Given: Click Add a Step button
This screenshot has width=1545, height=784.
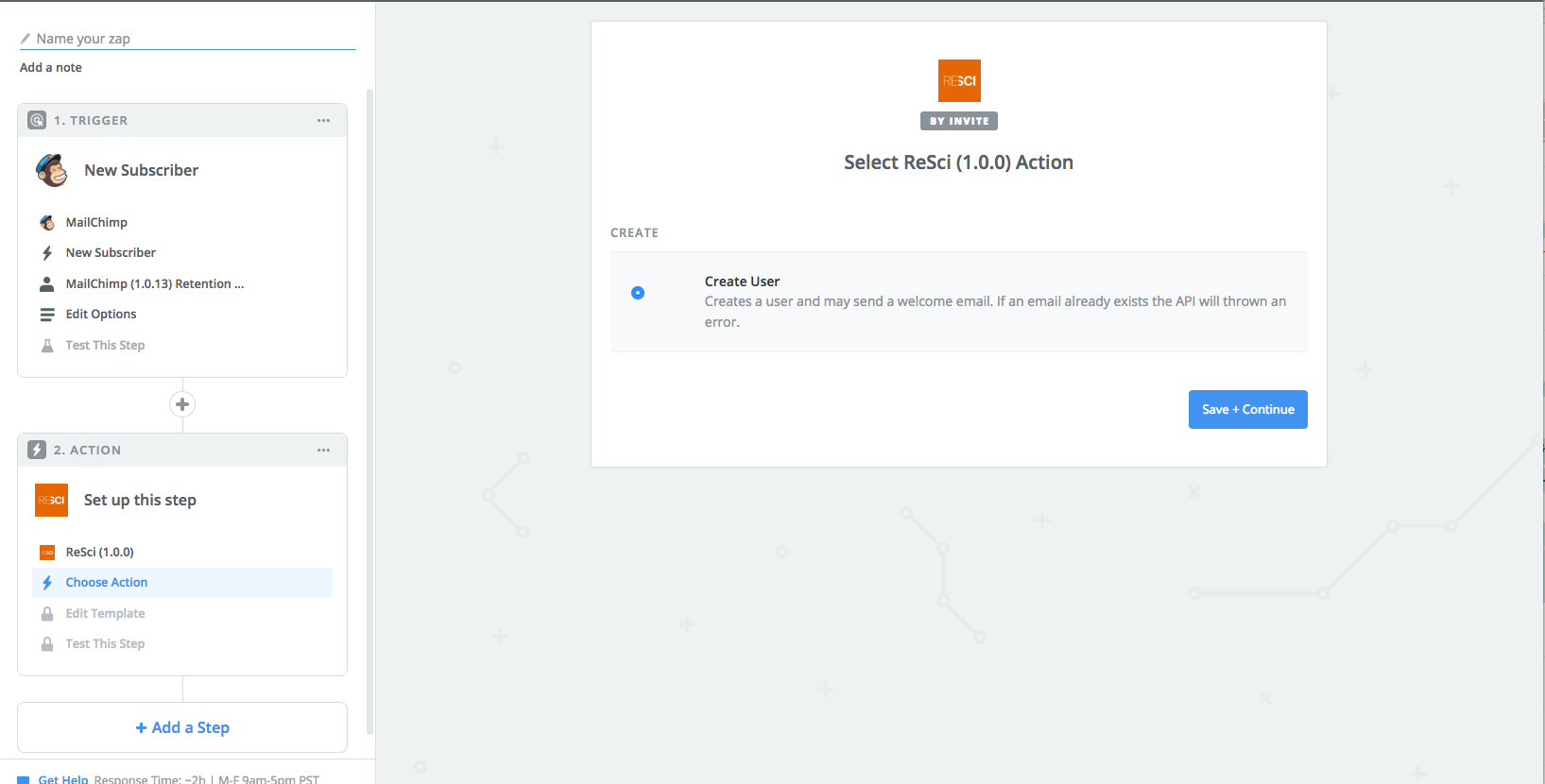Looking at the screenshot, I should pyautogui.click(x=182, y=727).
